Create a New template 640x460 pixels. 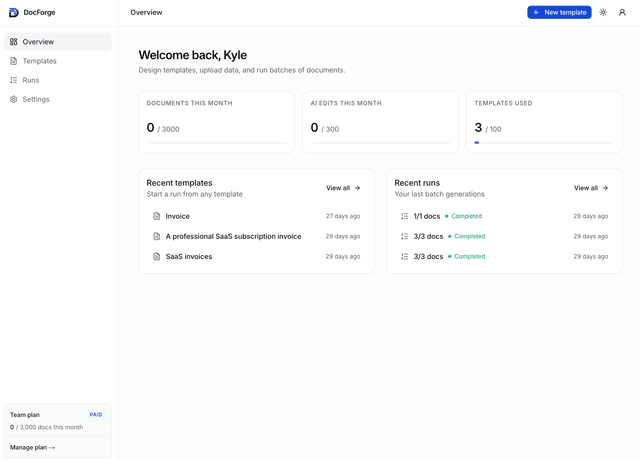point(559,12)
